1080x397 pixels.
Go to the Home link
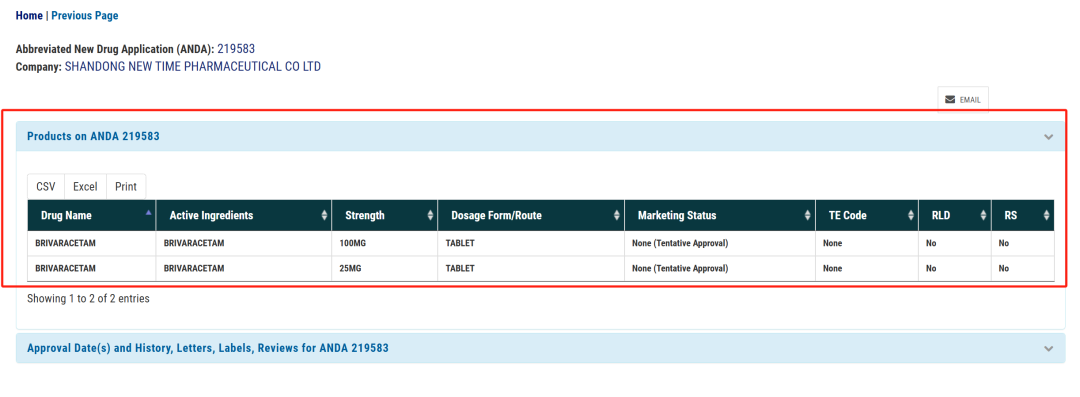[29, 15]
